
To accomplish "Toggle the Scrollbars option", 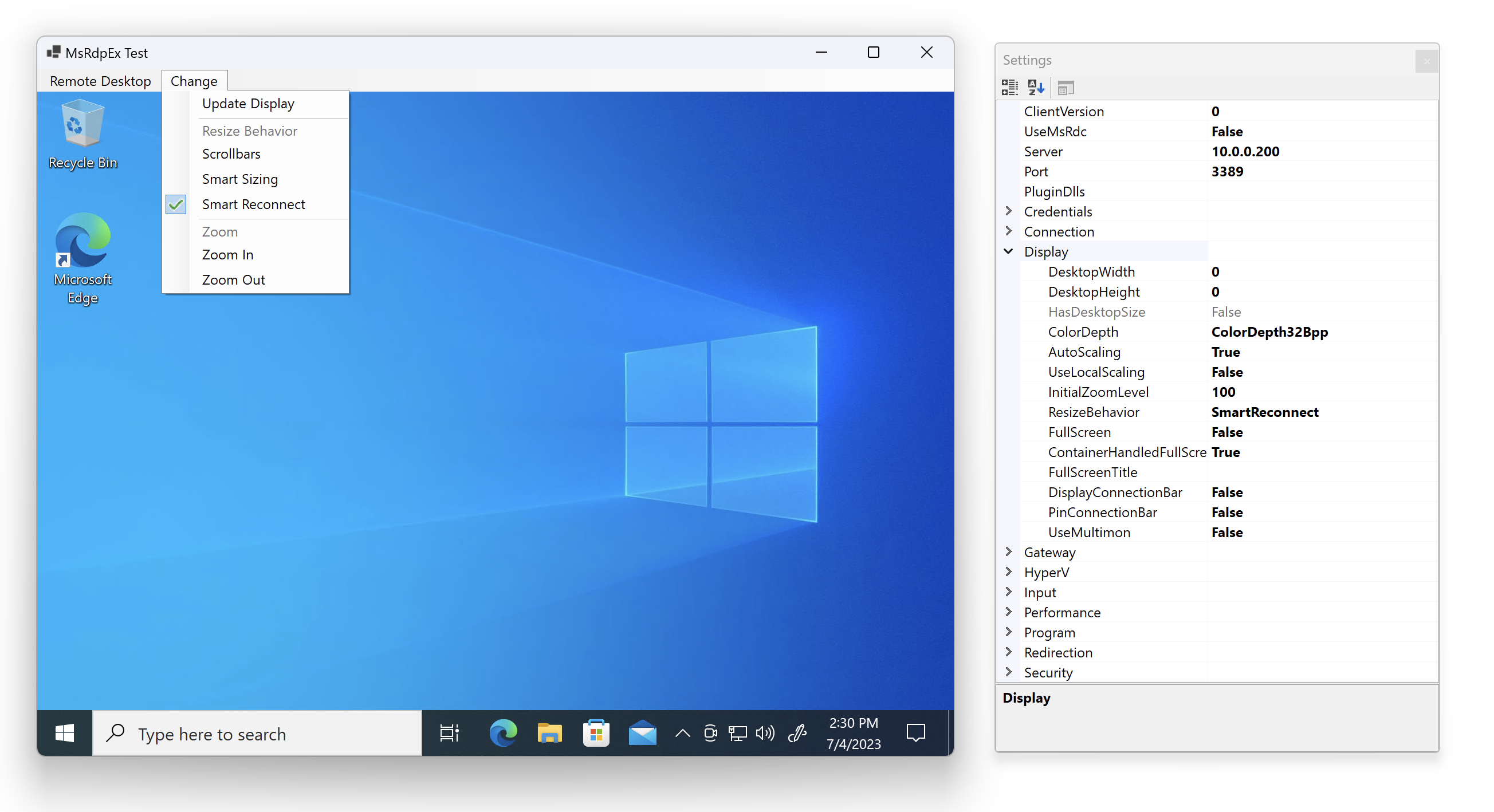I will tap(231, 153).
